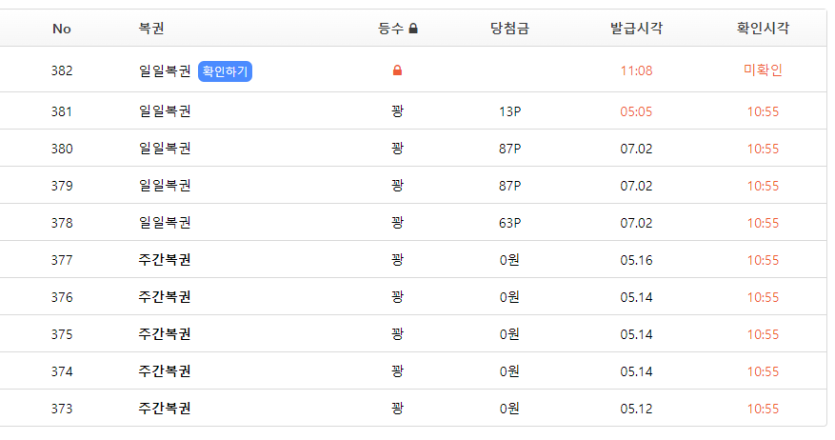Screen dimensions: 835x440
Task: Click the 복권 column header
Action: [151, 28]
